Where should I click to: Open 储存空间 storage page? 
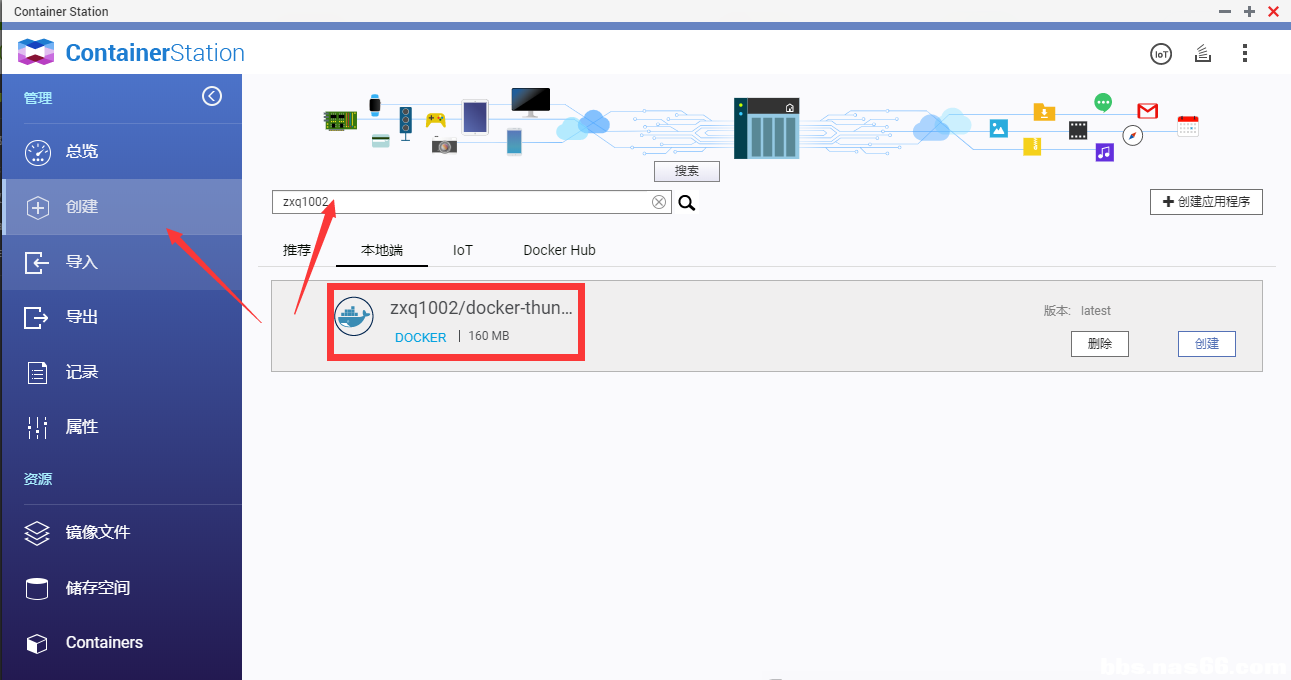pyautogui.click(x=98, y=588)
